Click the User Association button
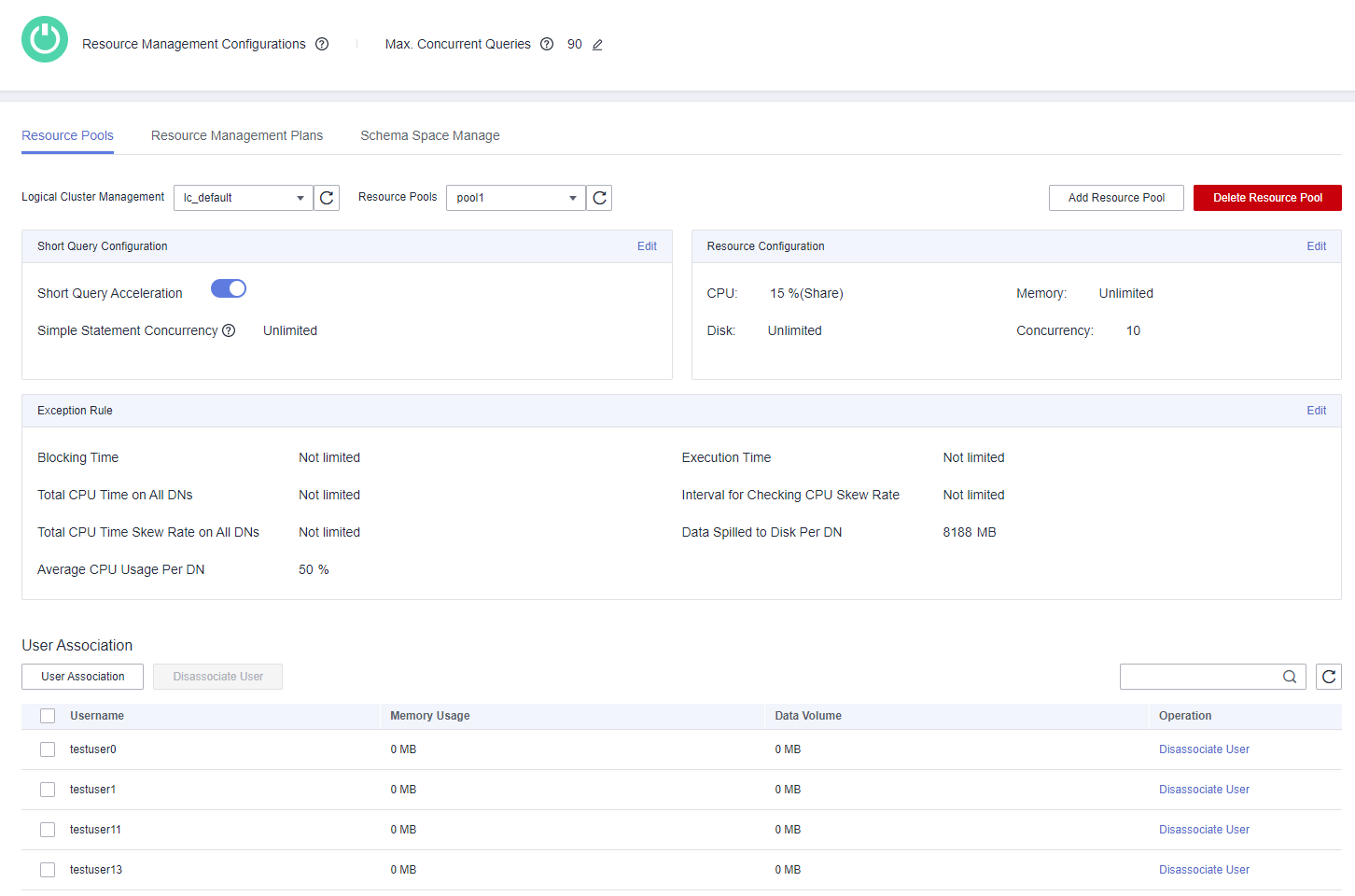The width and height of the screenshot is (1355, 896). (x=82, y=677)
